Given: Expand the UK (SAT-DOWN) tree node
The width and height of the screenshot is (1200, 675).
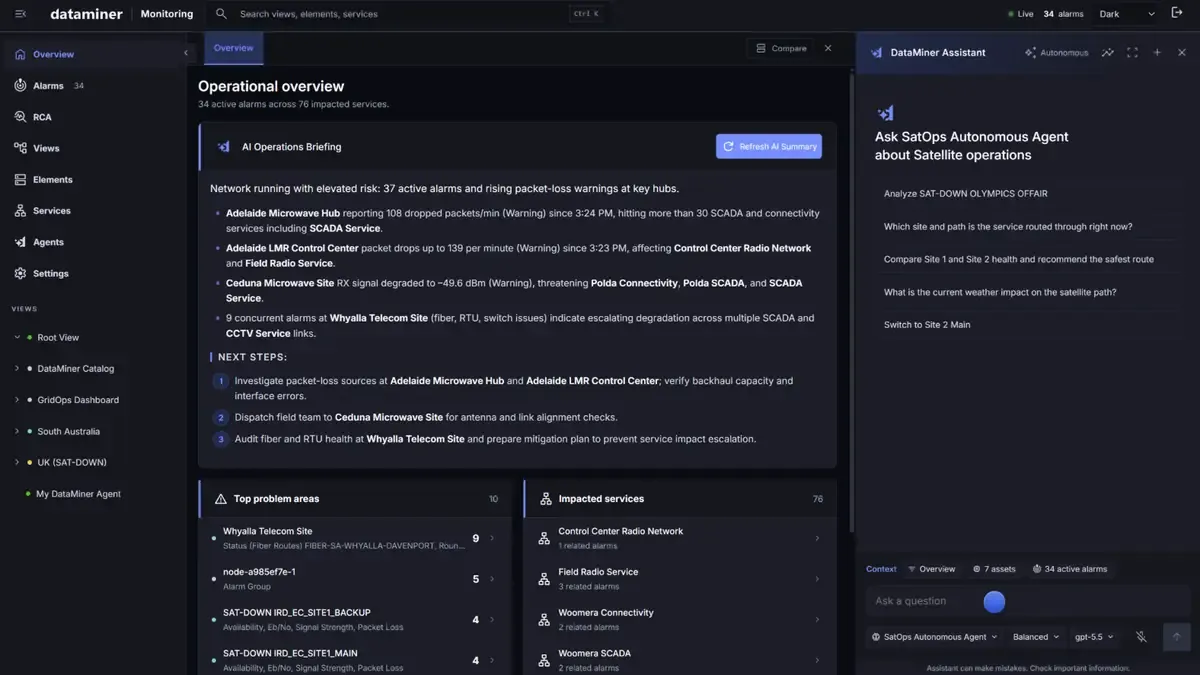Looking at the screenshot, I should 17,463.
